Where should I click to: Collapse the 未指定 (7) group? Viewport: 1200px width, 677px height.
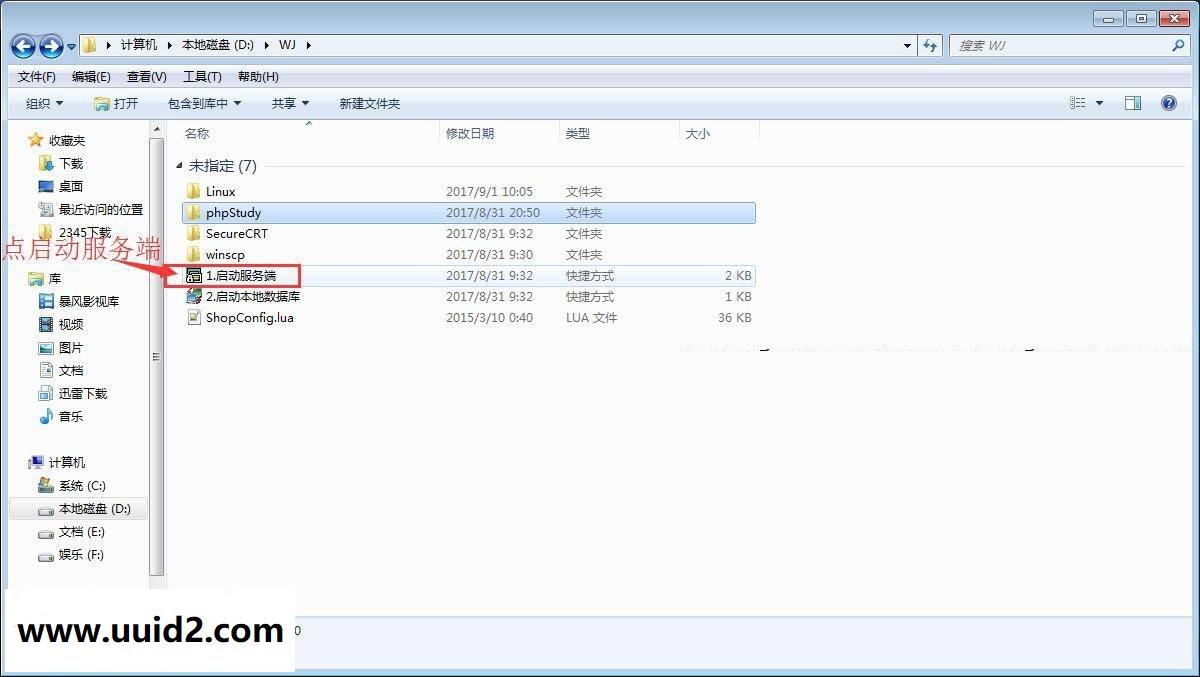pos(179,165)
